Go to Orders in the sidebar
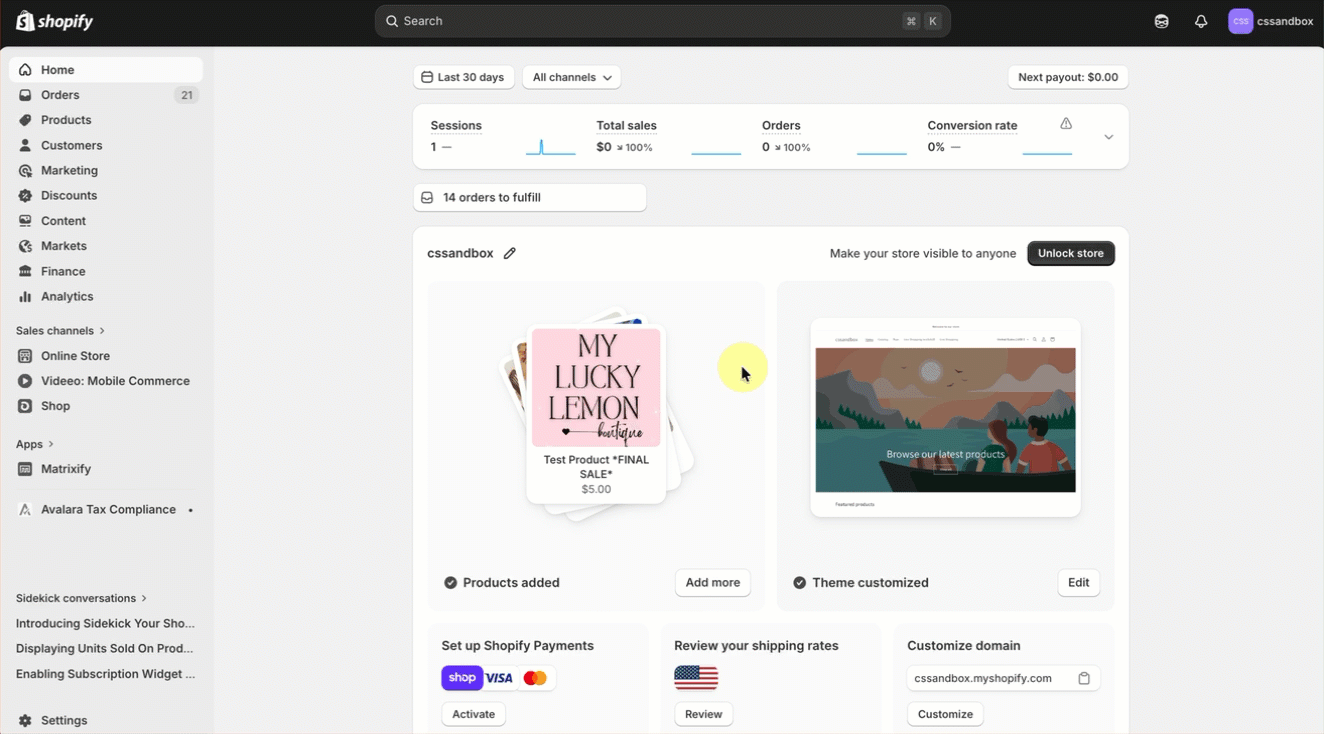 [60, 95]
